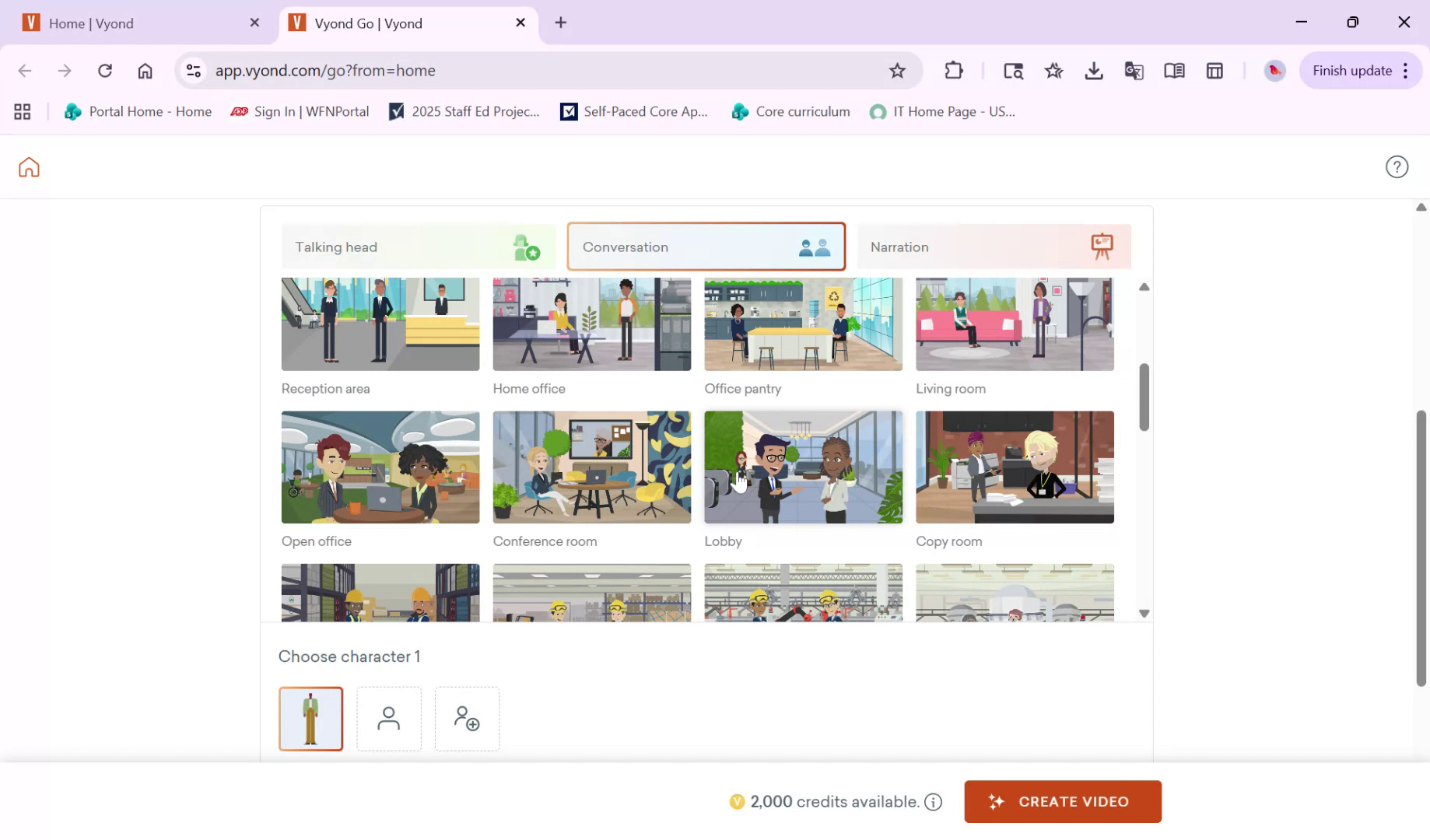The width and height of the screenshot is (1430, 840).
Task: Open the Finish update options menu
Action: tap(1406, 70)
